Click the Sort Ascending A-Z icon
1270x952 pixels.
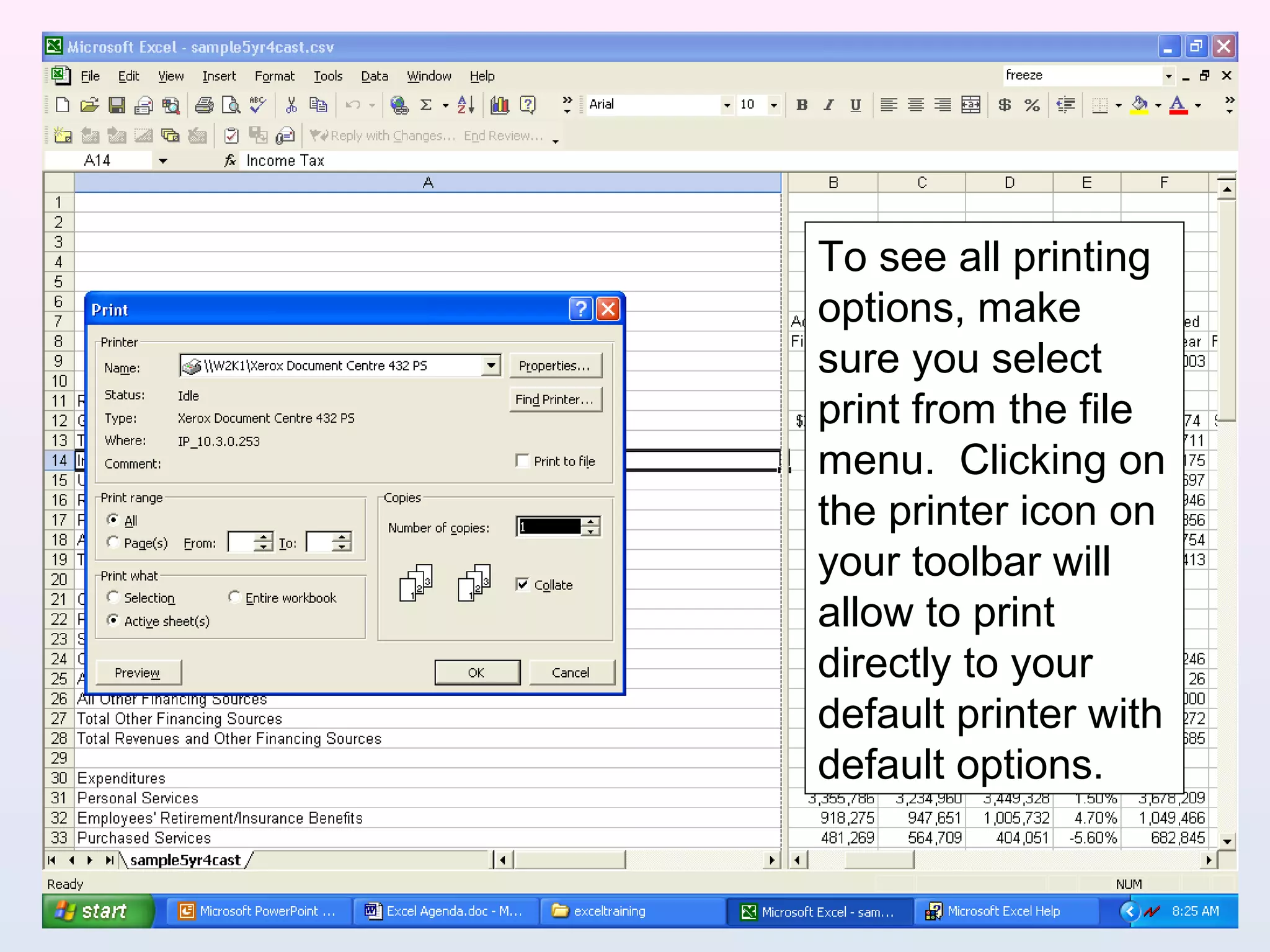click(x=466, y=105)
